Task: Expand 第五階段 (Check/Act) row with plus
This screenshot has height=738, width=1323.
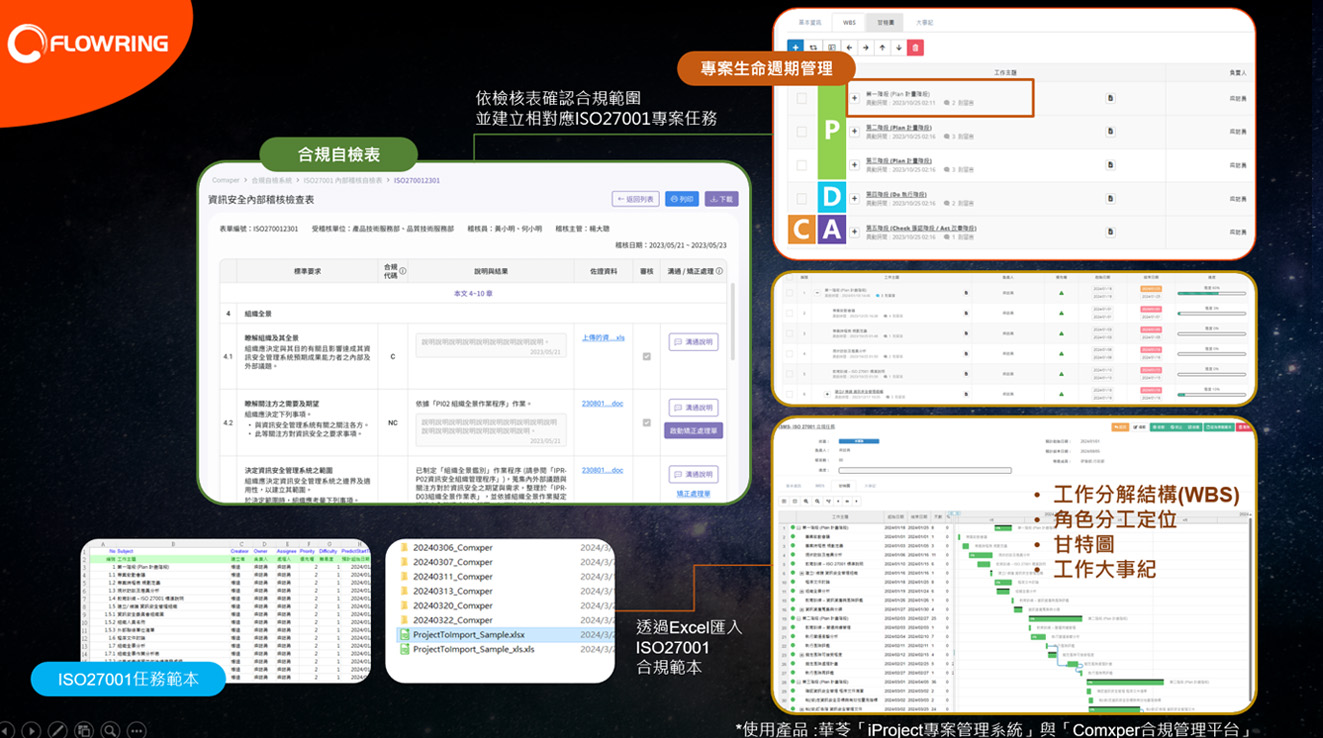Action: pos(855,231)
